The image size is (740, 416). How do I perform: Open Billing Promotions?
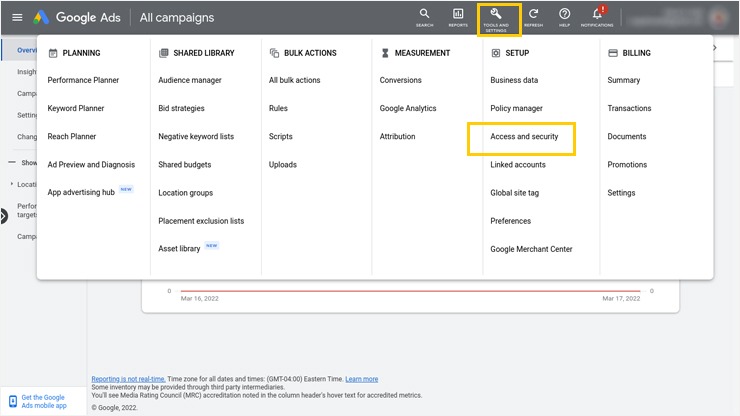coord(627,164)
